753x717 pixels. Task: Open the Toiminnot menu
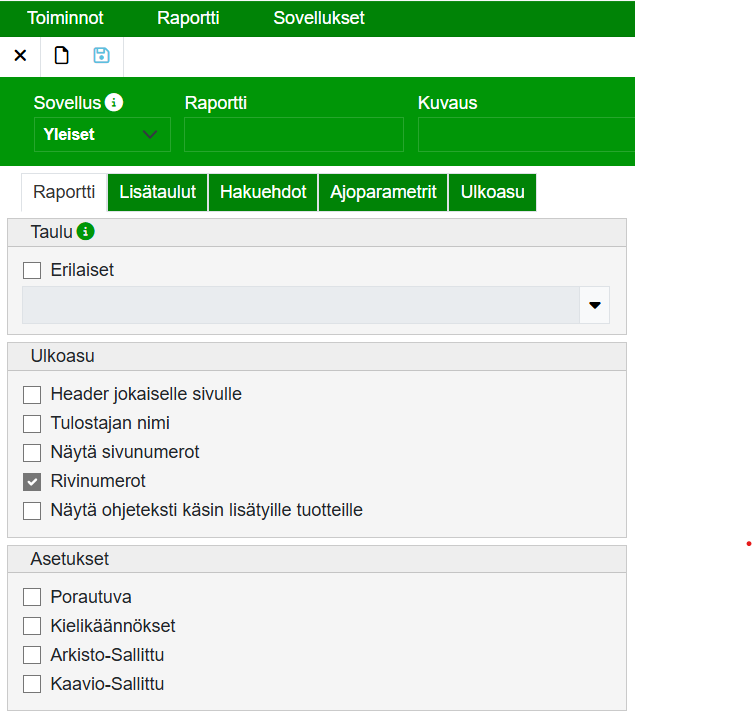point(65,18)
